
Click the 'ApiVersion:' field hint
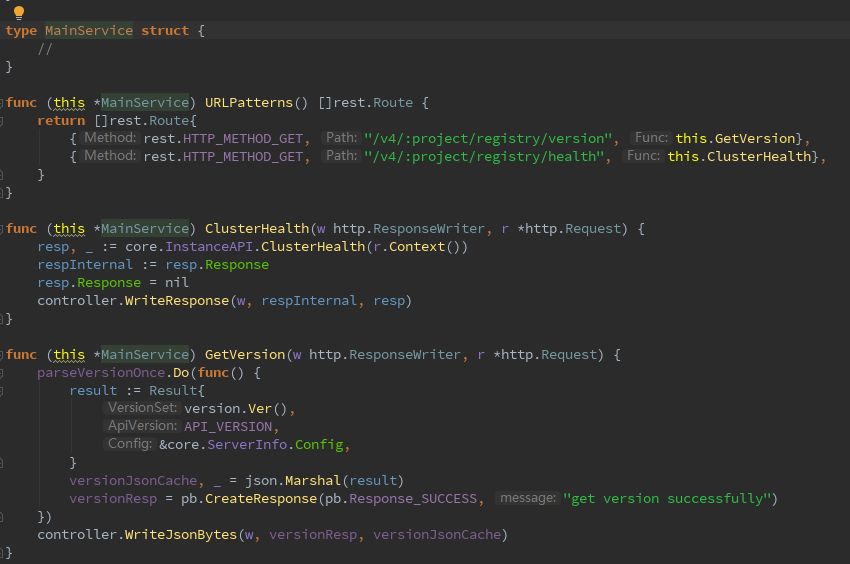coord(142,426)
